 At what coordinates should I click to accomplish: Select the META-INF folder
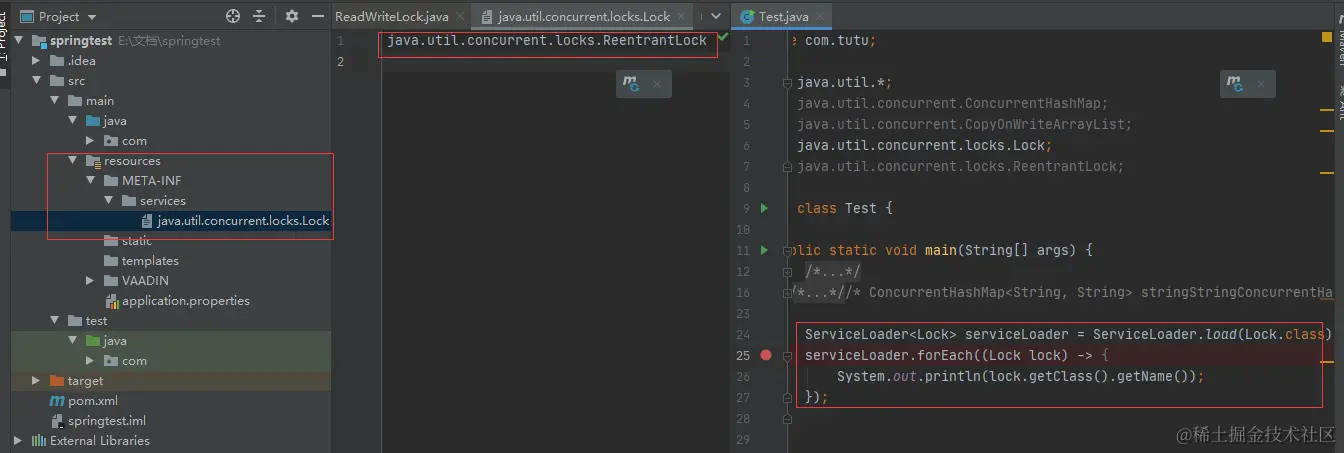(152, 181)
